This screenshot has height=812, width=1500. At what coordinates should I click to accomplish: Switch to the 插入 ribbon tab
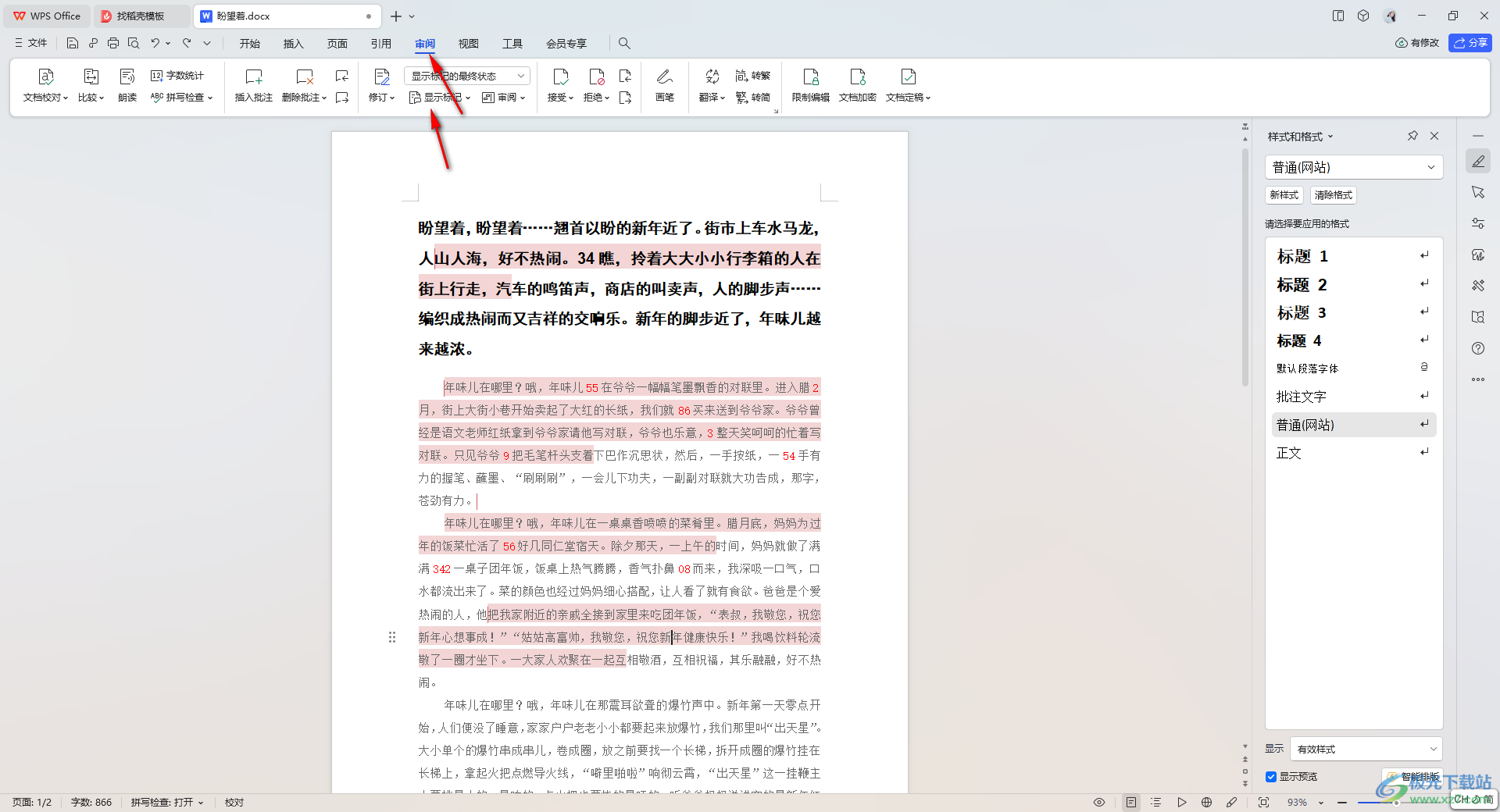(294, 44)
